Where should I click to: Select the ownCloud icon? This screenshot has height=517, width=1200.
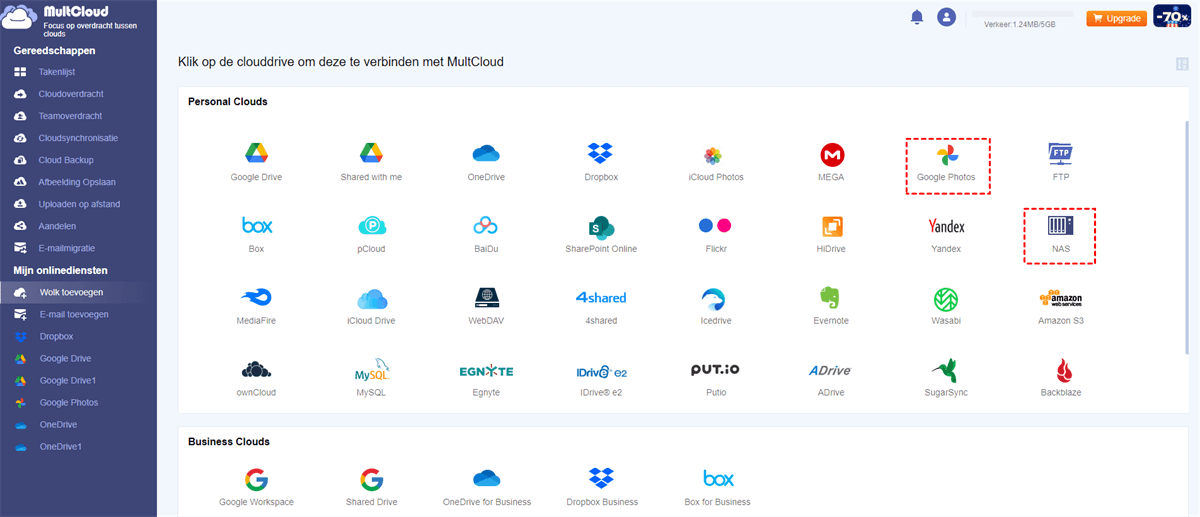[256, 370]
